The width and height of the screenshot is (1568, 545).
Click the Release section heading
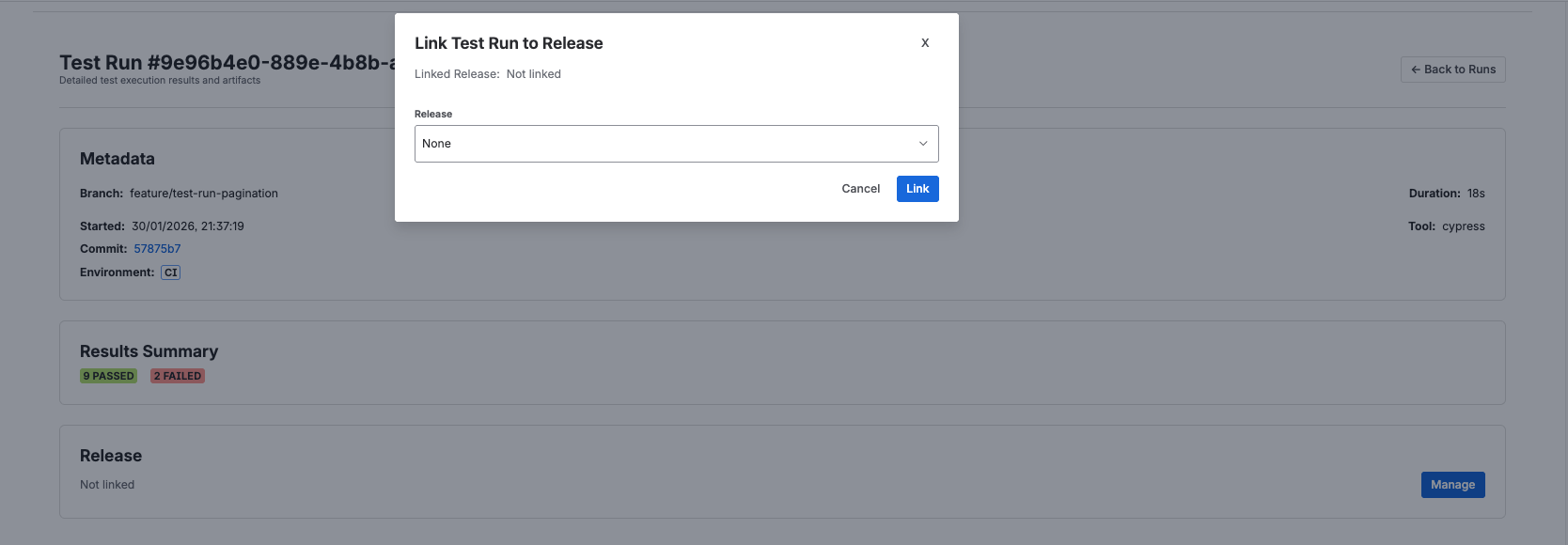click(x=111, y=456)
